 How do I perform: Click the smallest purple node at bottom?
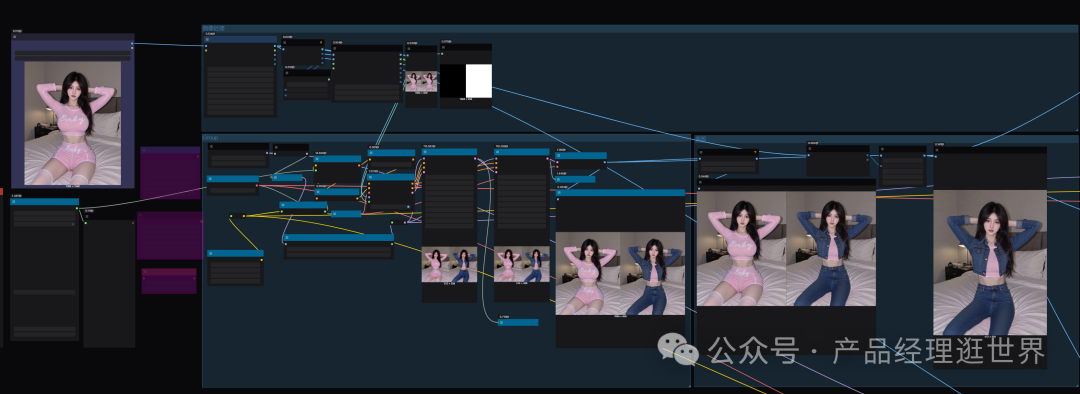pyautogui.click(x=169, y=281)
